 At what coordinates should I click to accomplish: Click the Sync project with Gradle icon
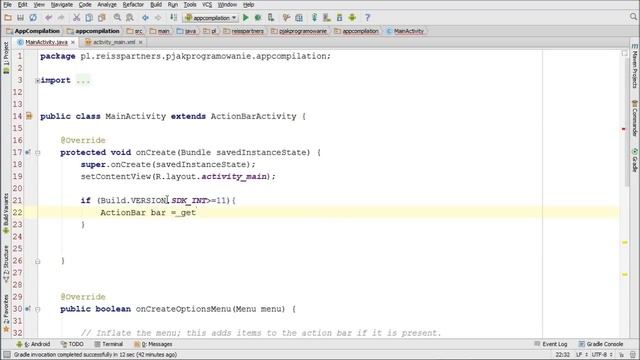point(314,18)
